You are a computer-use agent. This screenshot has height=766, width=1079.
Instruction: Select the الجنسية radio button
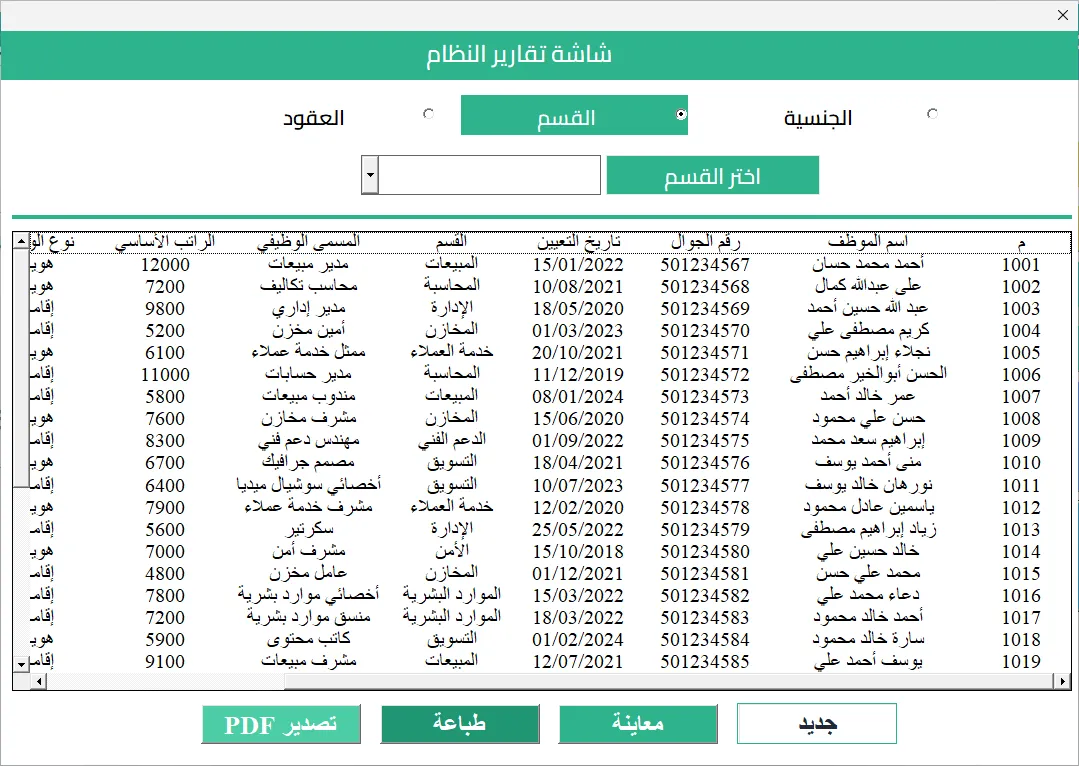[932, 114]
